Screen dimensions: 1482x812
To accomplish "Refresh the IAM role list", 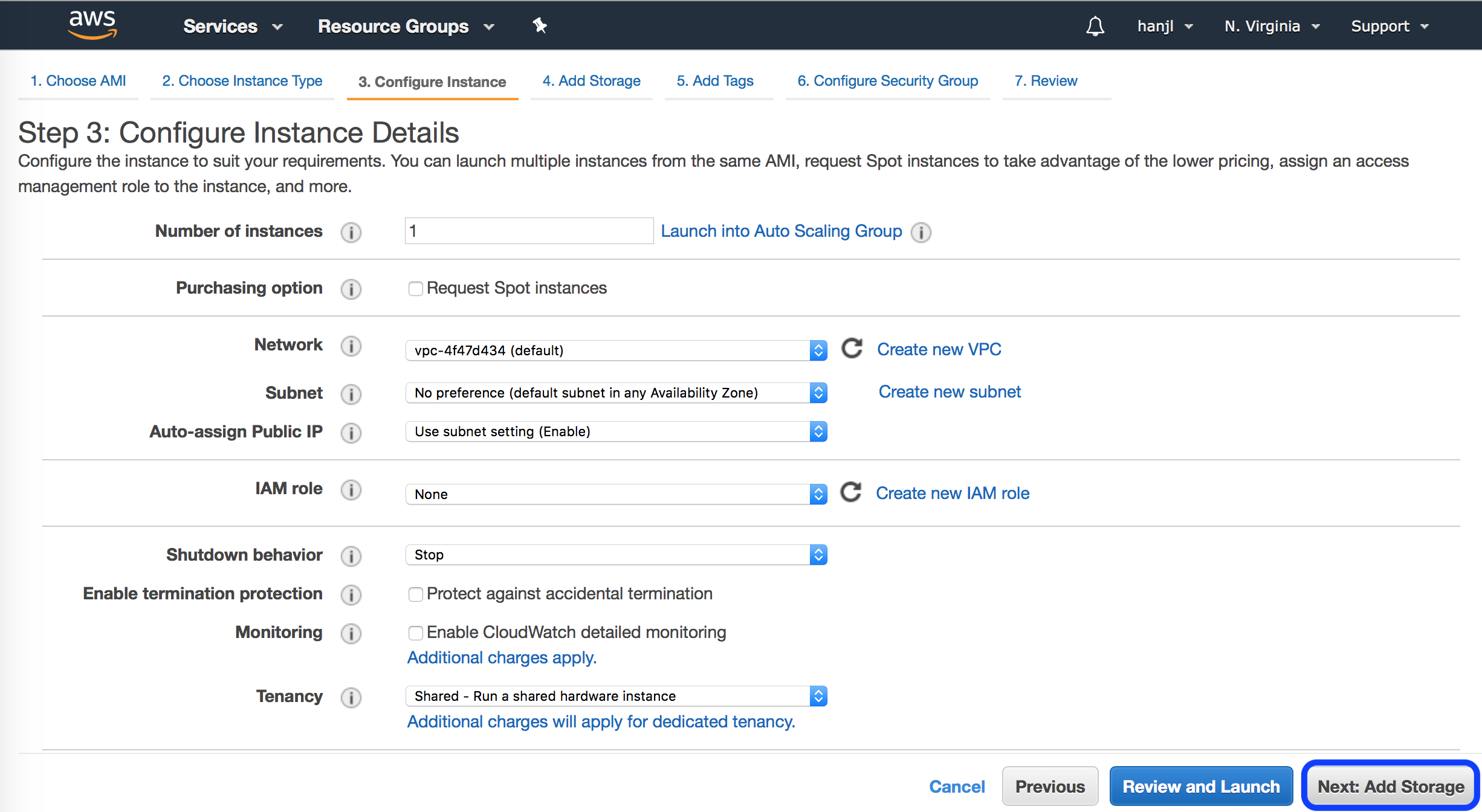I will click(x=851, y=492).
